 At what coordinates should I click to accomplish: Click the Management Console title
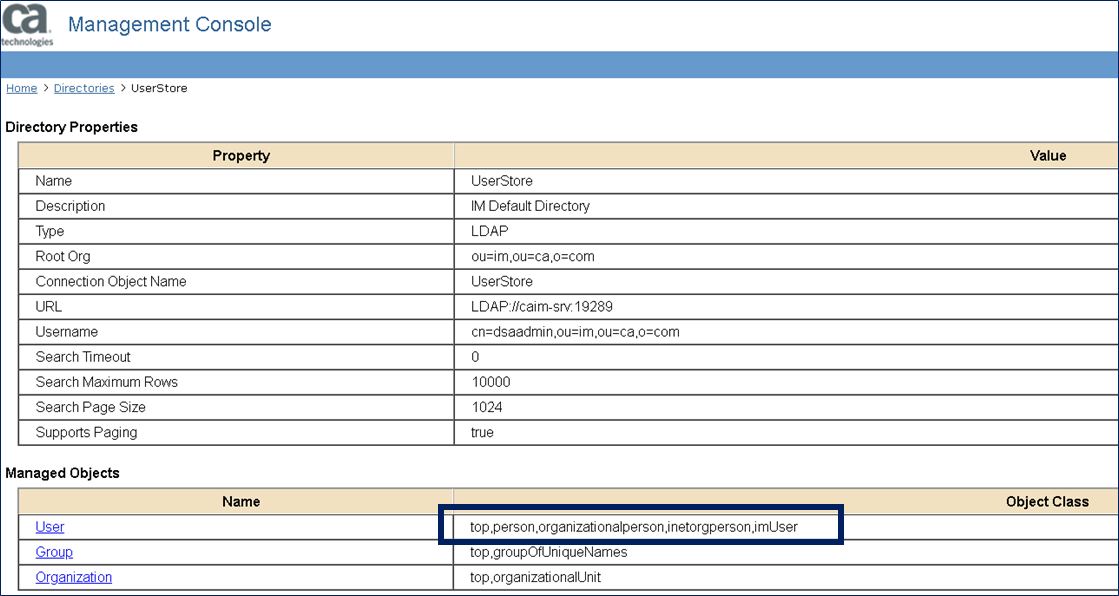tap(170, 24)
